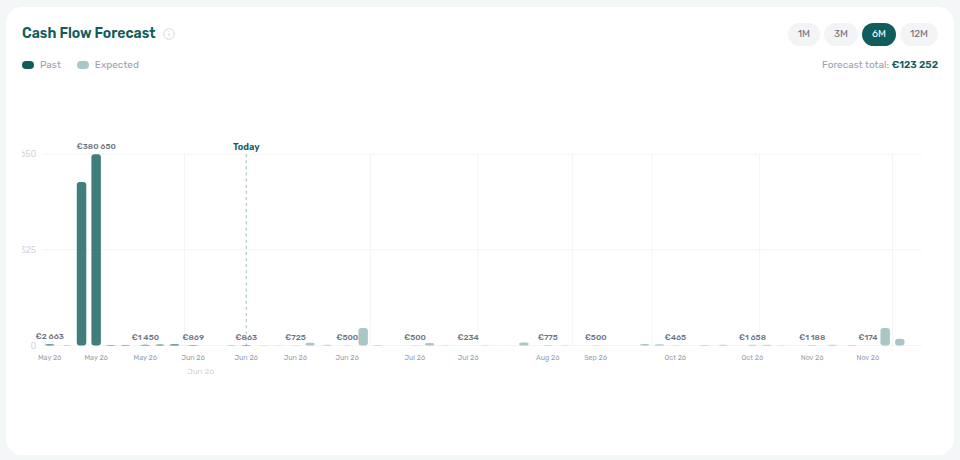Click the €775 value label

(x=548, y=337)
